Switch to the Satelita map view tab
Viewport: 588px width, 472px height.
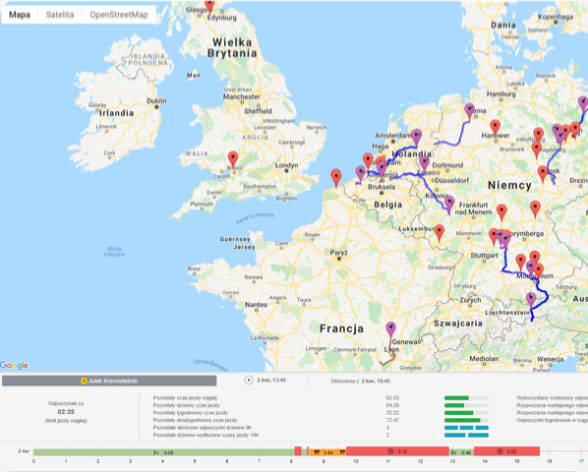(60, 15)
